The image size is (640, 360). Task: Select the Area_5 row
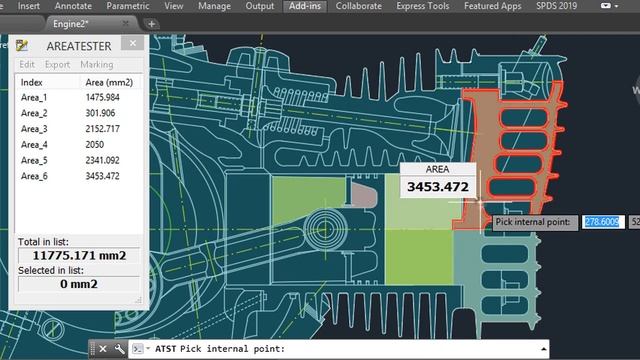[x=79, y=160]
